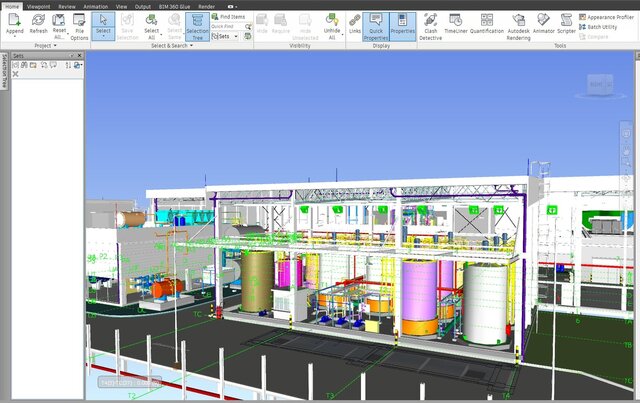Switch to the Viewpoint ribbon tab
The image size is (640, 403).
point(39,7)
